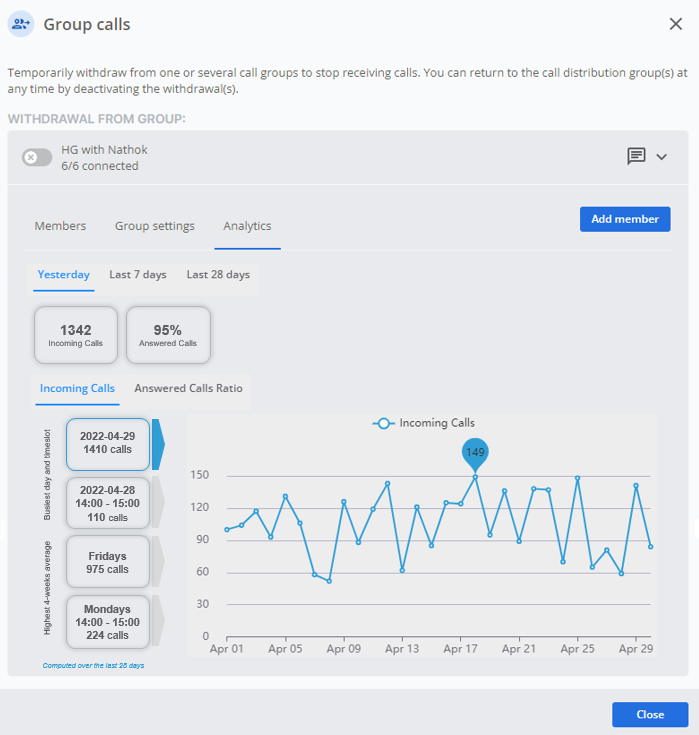Image resolution: width=699 pixels, height=735 pixels.
Task: Open the message comment icon for HG with Nathok
Action: coord(636,156)
